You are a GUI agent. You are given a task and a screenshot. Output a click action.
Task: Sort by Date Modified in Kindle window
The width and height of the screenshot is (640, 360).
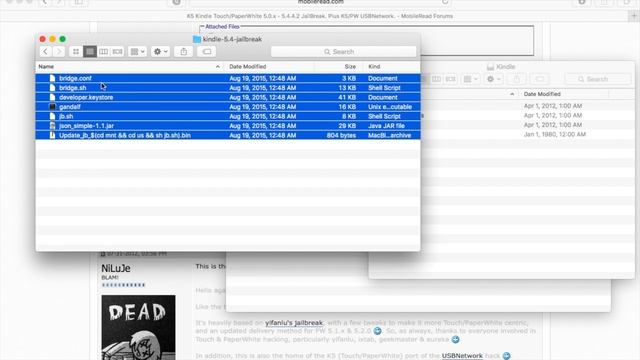point(542,94)
